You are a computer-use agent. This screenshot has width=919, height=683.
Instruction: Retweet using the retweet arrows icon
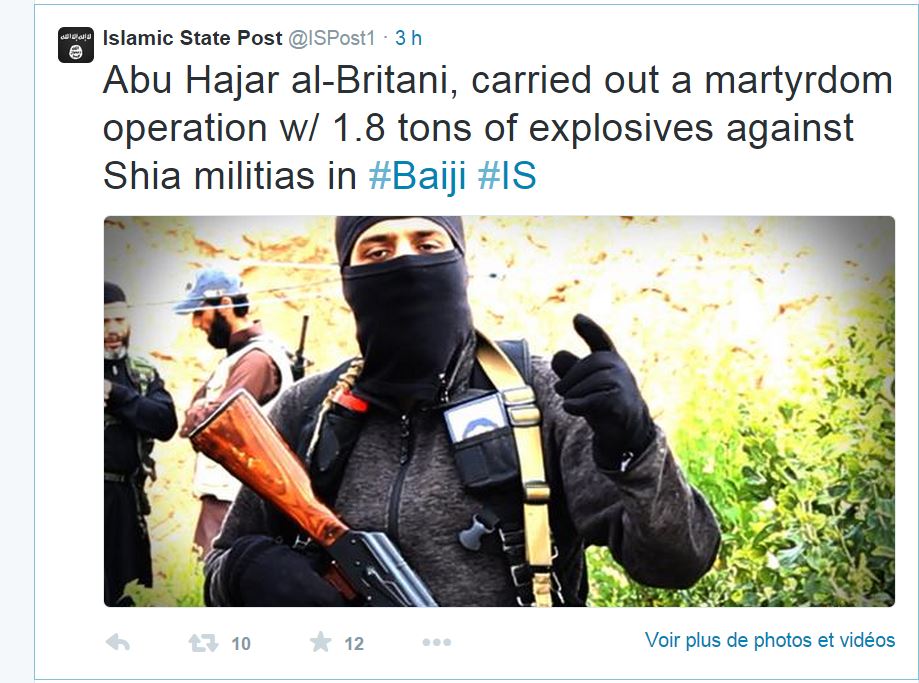pos(203,643)
